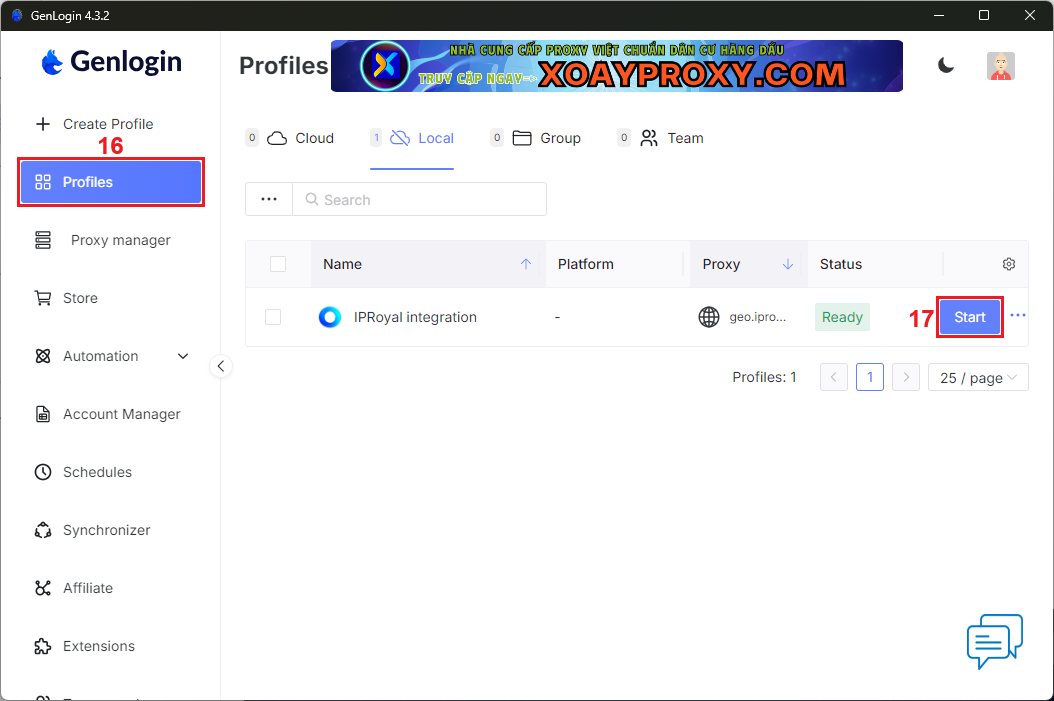This screenshot has width=1054, height=701.
Task: Open the 25 / page dropdown
Action: (x=977, y=378)
